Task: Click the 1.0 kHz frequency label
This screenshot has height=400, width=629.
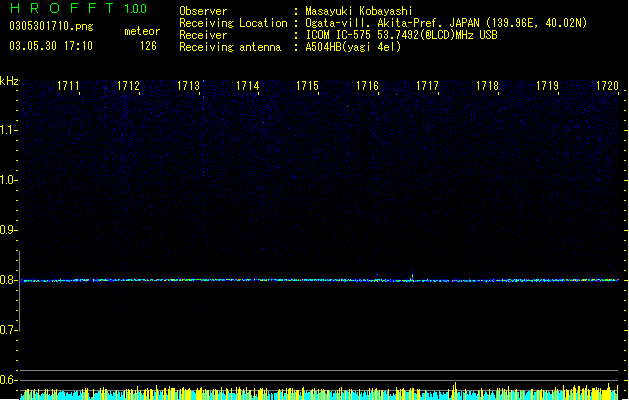Action: [8, 180]
